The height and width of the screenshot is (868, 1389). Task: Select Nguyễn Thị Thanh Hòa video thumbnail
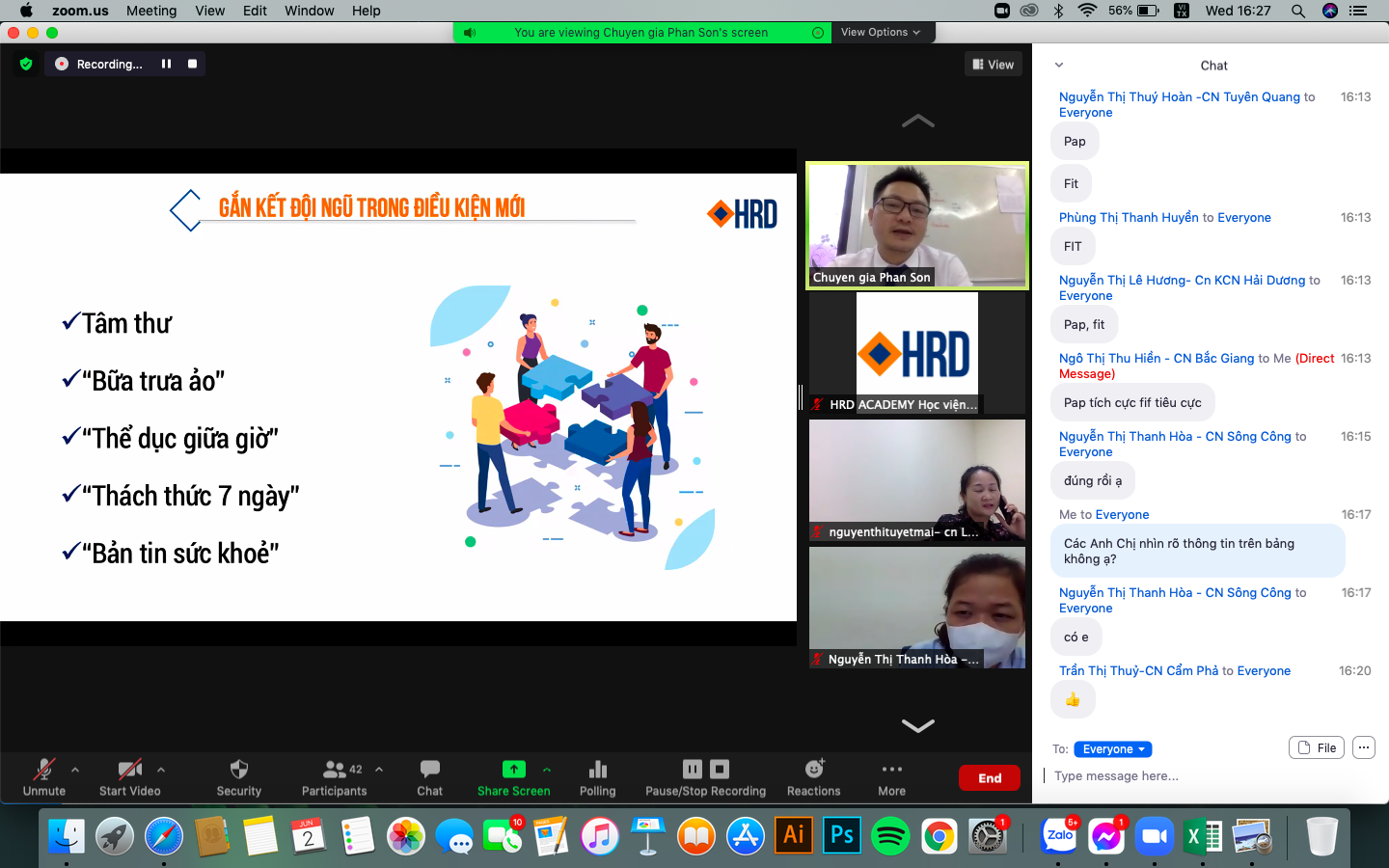point(917,608)
